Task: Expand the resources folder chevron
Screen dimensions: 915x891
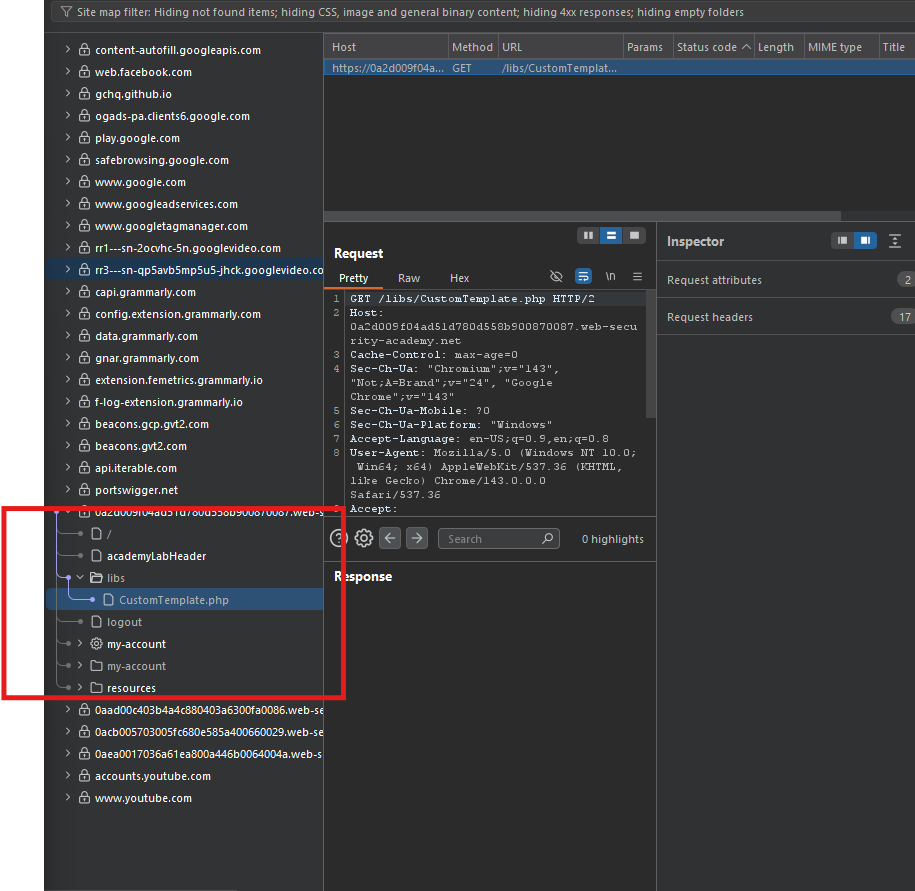Action: click(x=80, y=687)
